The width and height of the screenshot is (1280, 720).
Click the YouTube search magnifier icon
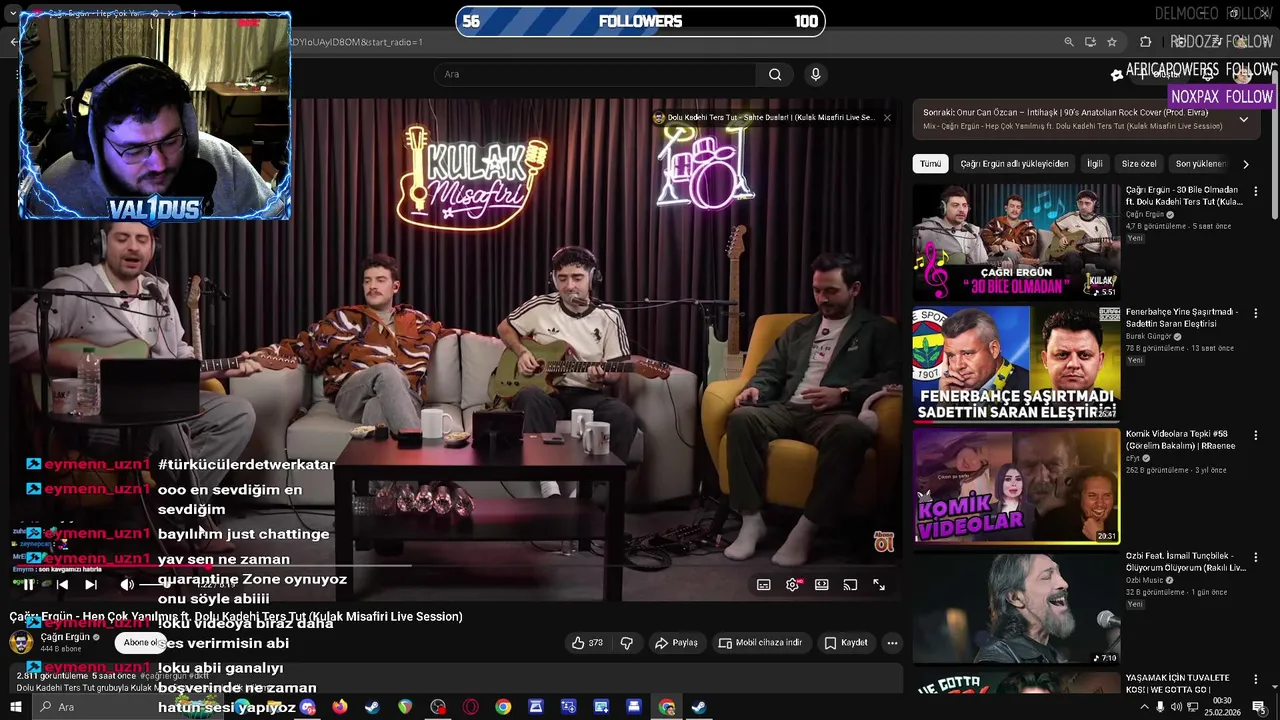point(775,74)
